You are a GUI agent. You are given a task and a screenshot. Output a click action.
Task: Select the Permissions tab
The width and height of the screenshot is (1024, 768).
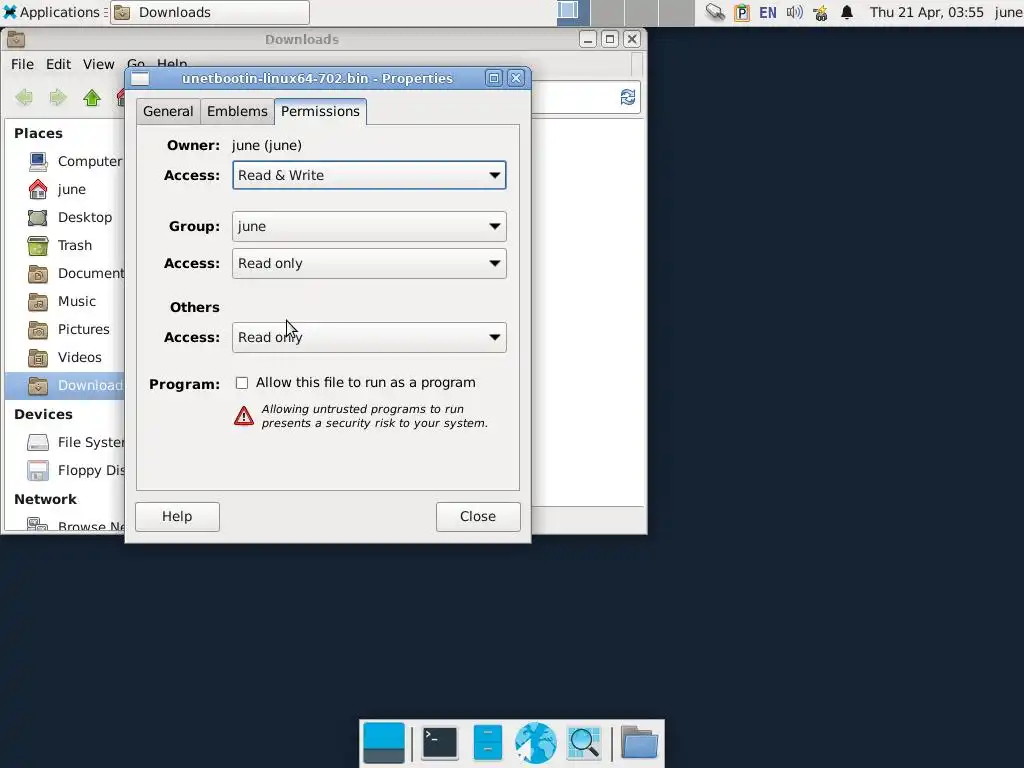(x=320, y=111)
